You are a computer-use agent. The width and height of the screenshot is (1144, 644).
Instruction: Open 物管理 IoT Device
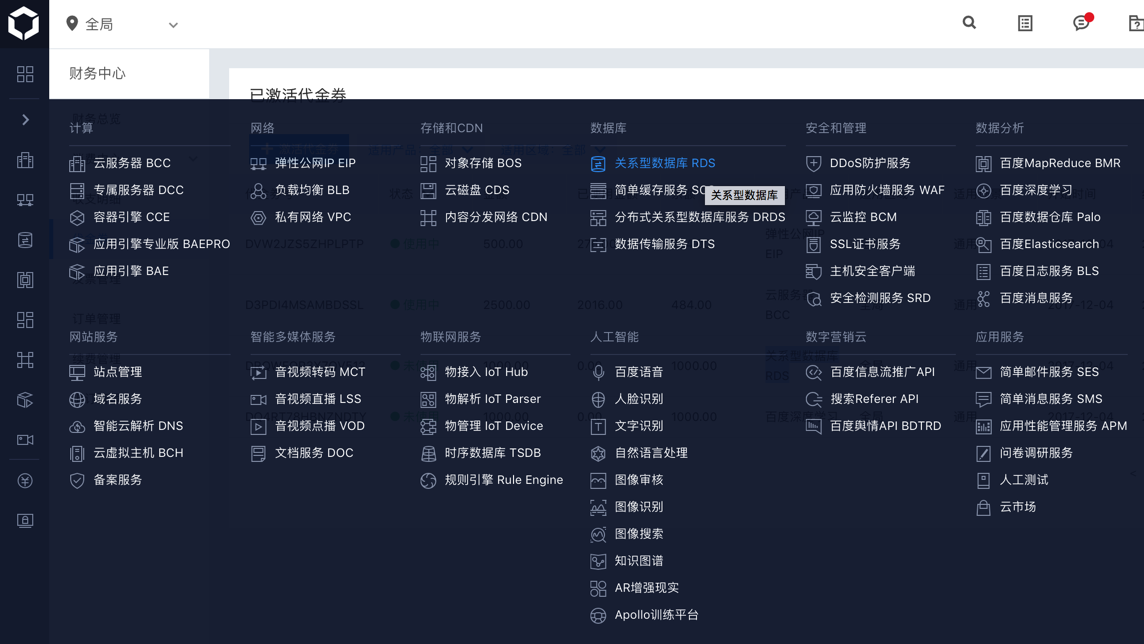coord(494,425)
